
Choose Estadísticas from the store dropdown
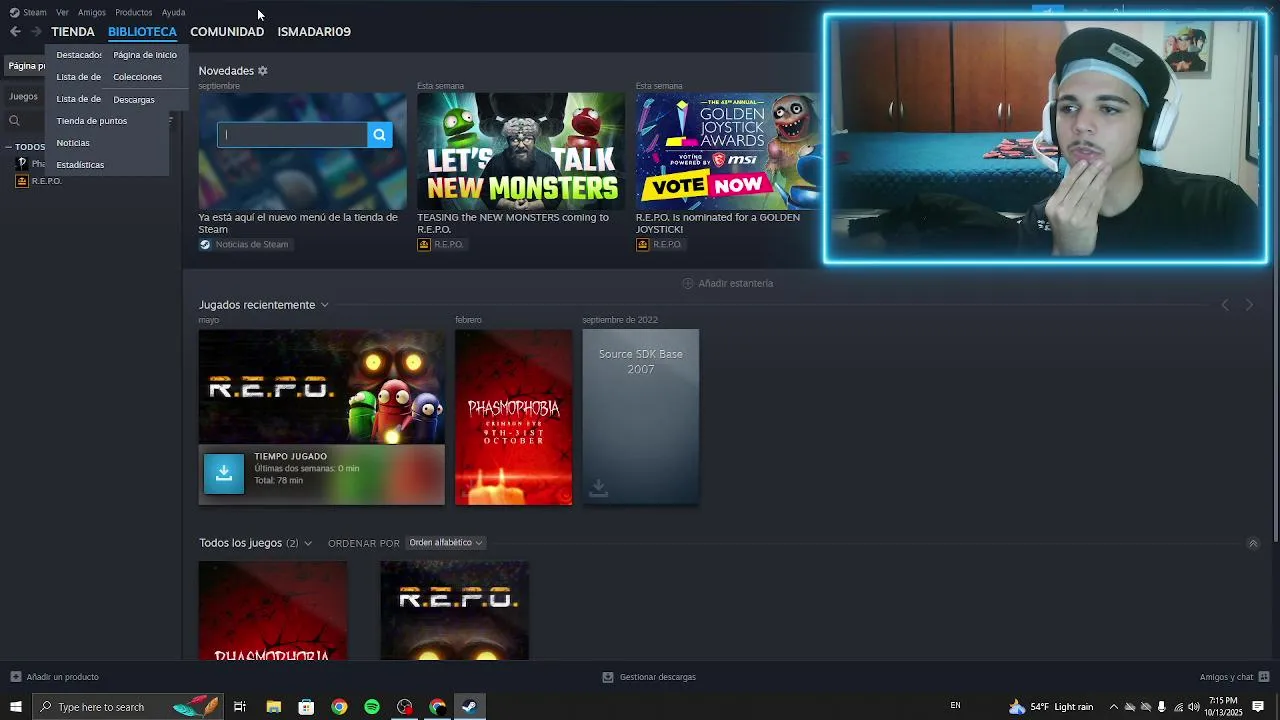(x=80, y=165)
